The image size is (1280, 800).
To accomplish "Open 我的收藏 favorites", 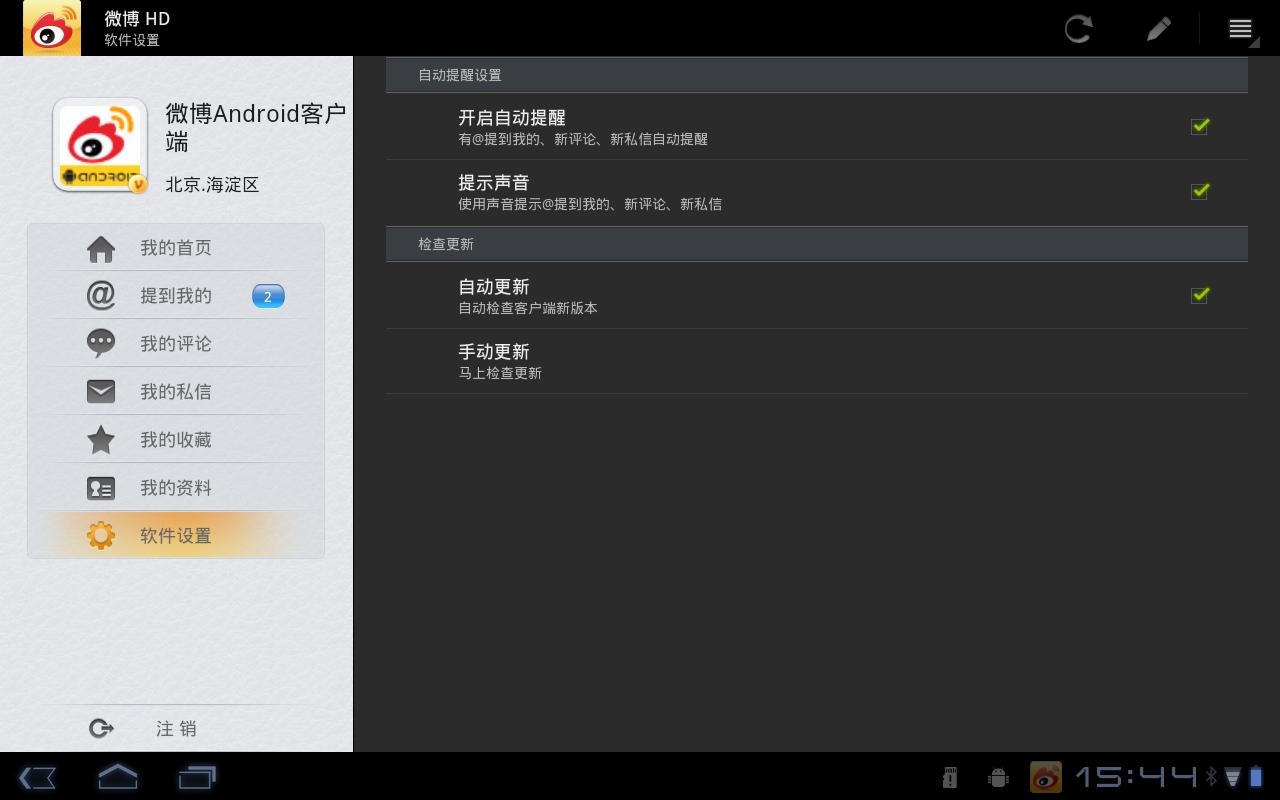I will pos(176,440).
